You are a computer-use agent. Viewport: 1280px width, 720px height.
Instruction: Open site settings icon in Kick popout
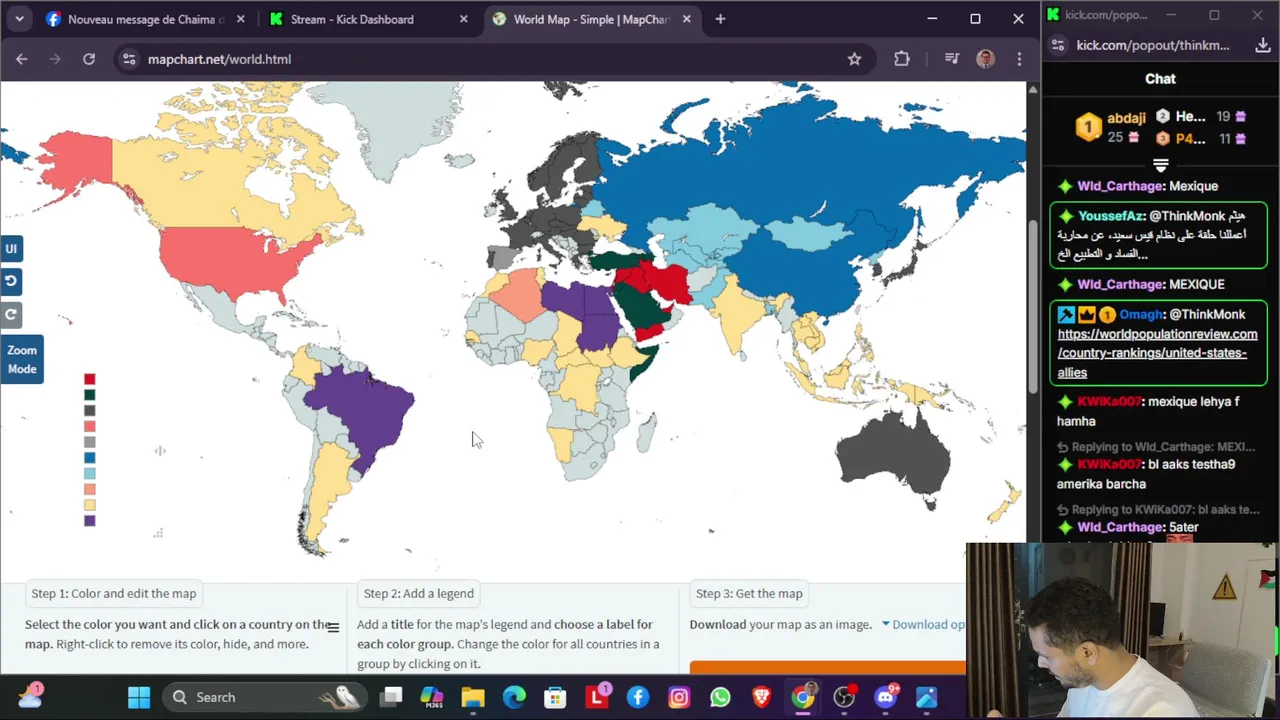1056,45
